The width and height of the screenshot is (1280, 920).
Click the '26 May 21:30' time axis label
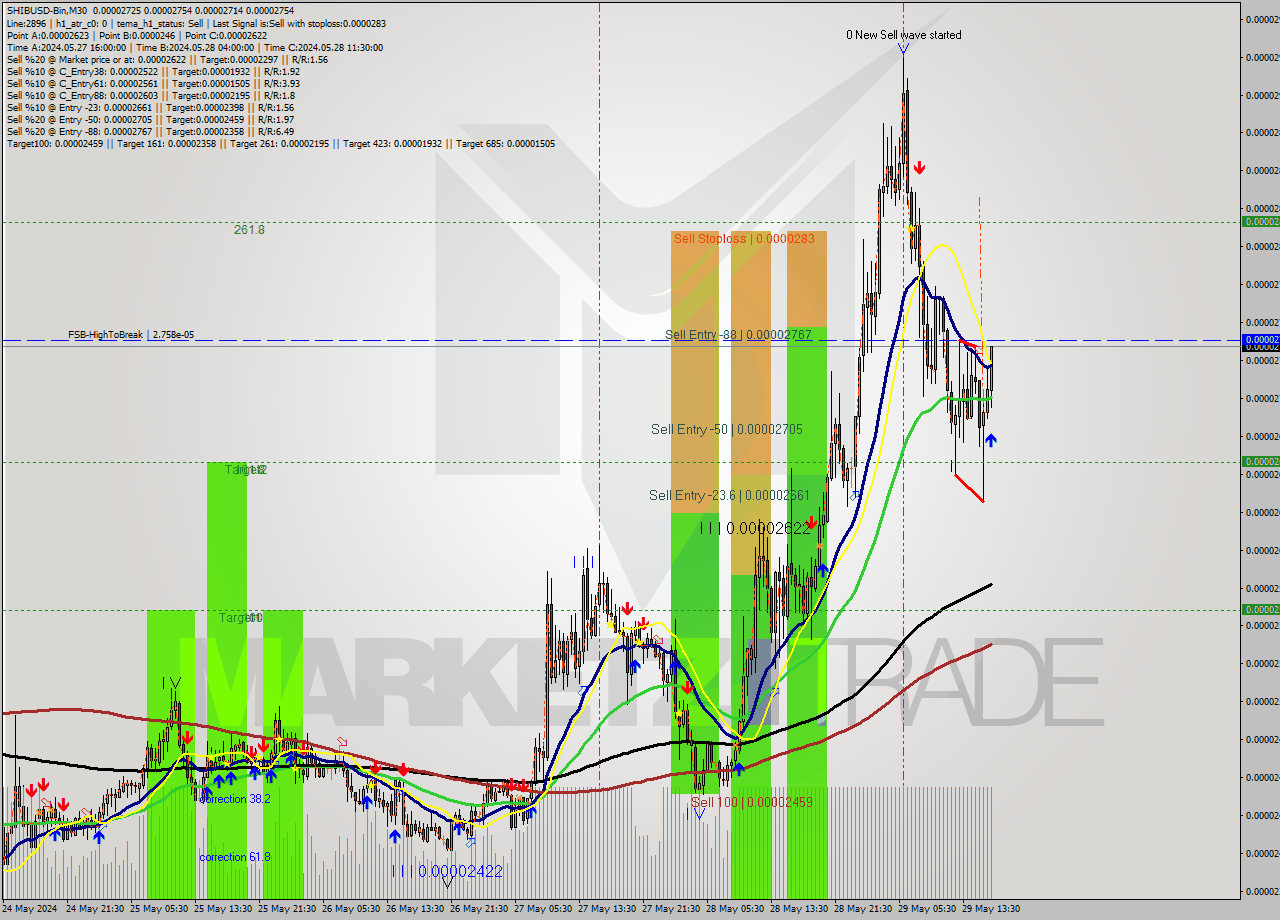pos(480,909)
